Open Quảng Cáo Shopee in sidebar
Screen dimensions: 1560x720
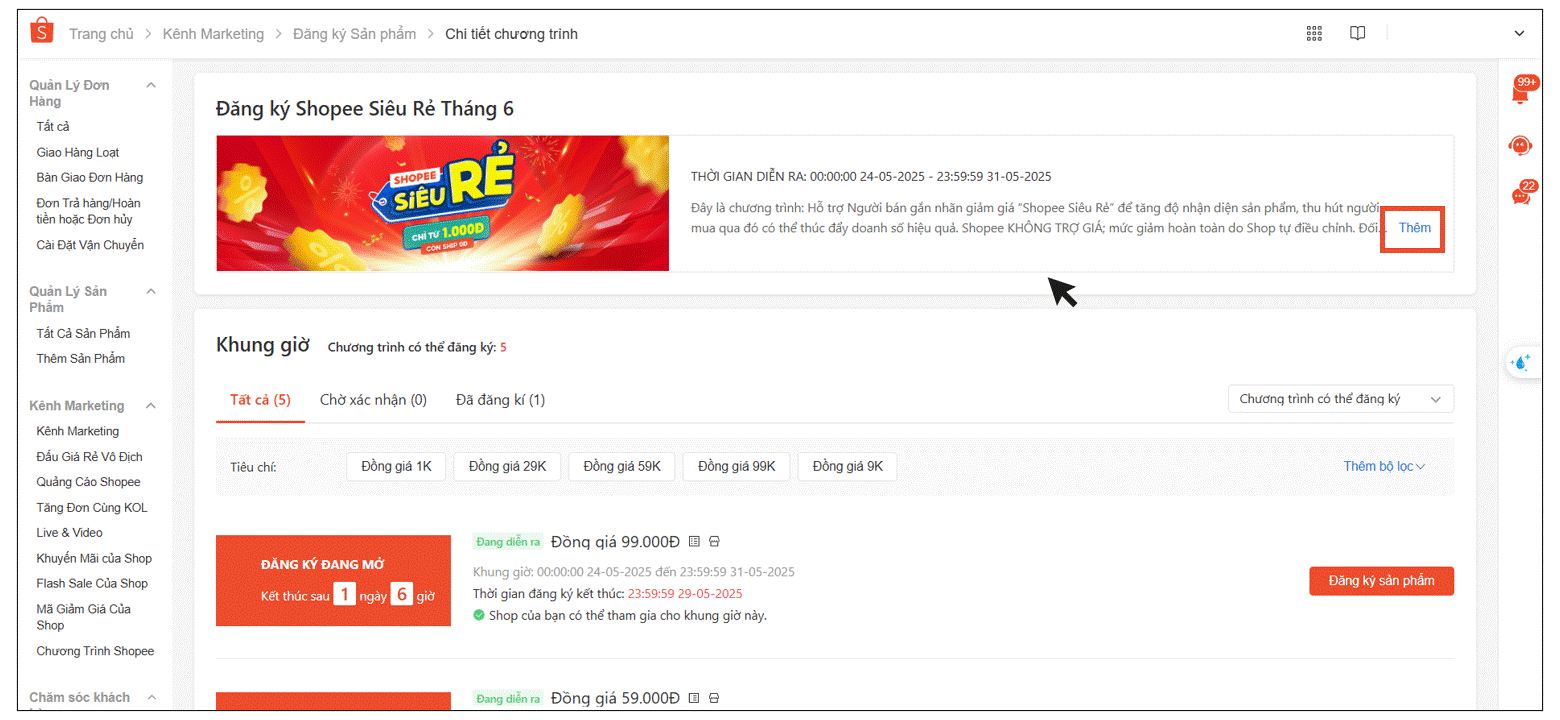88,482
